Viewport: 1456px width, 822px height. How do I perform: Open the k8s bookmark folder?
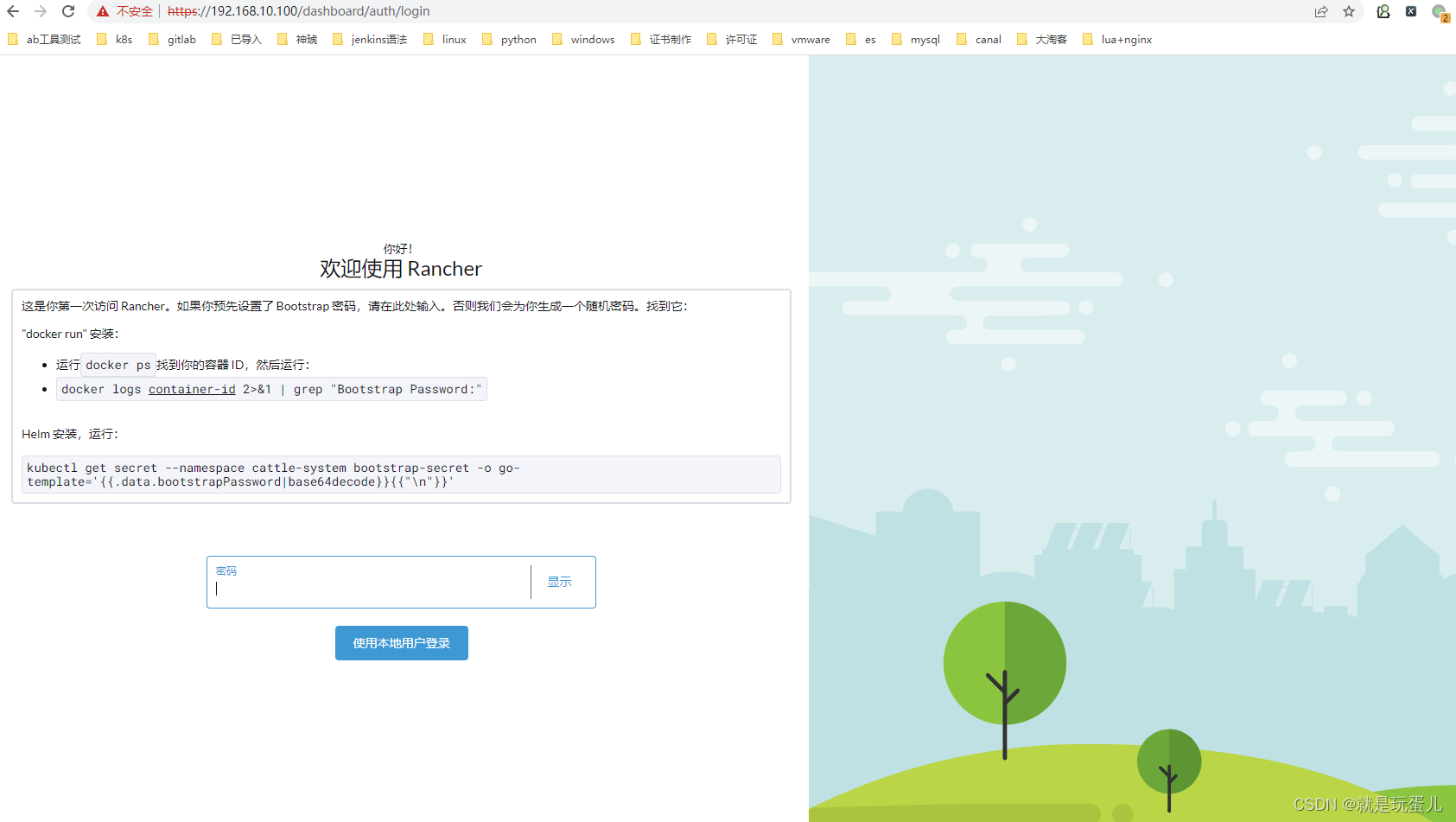pyautogui.click(x=115, y=39)
